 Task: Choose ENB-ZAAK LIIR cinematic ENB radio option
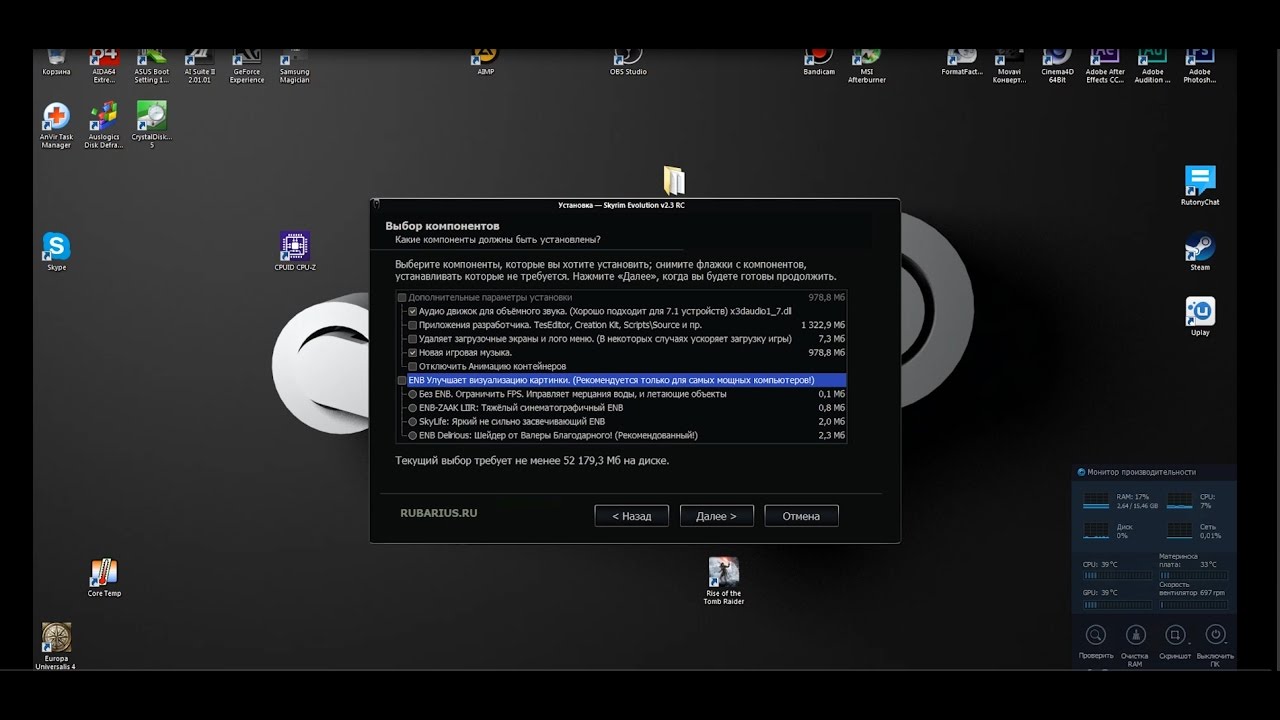[413, 408]
